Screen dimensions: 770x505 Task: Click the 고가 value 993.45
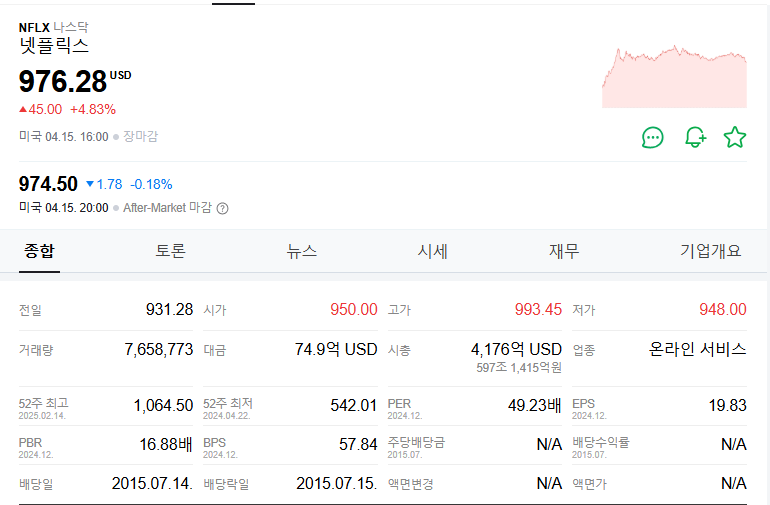point(538,309)
